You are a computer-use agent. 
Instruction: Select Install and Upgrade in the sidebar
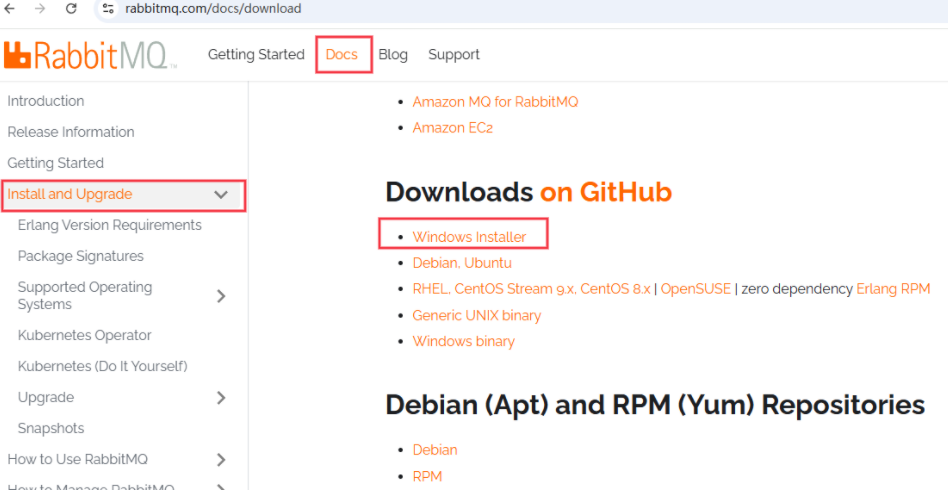click(70, 194)
